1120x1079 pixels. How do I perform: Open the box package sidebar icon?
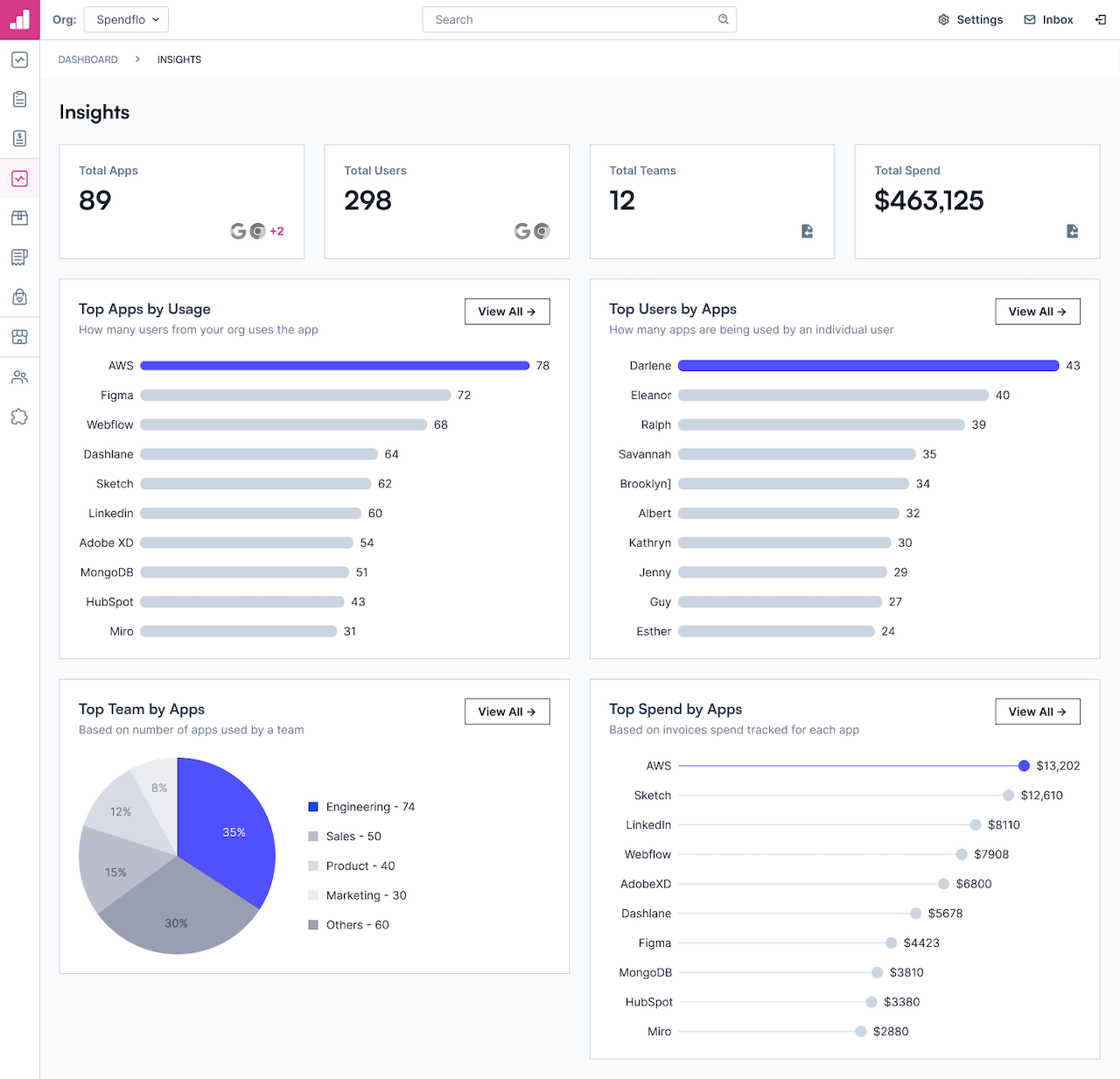19,218
